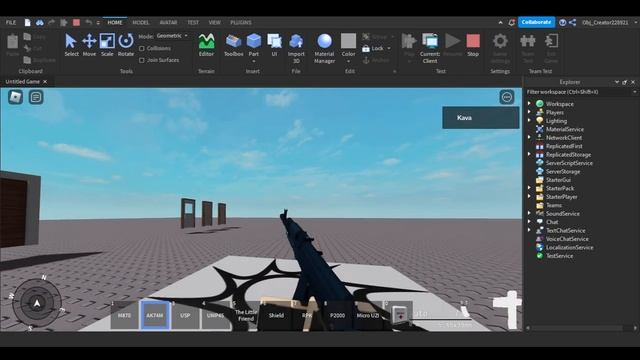Select the M870 hotbar slot
The image size is (640, 360).
124,315
